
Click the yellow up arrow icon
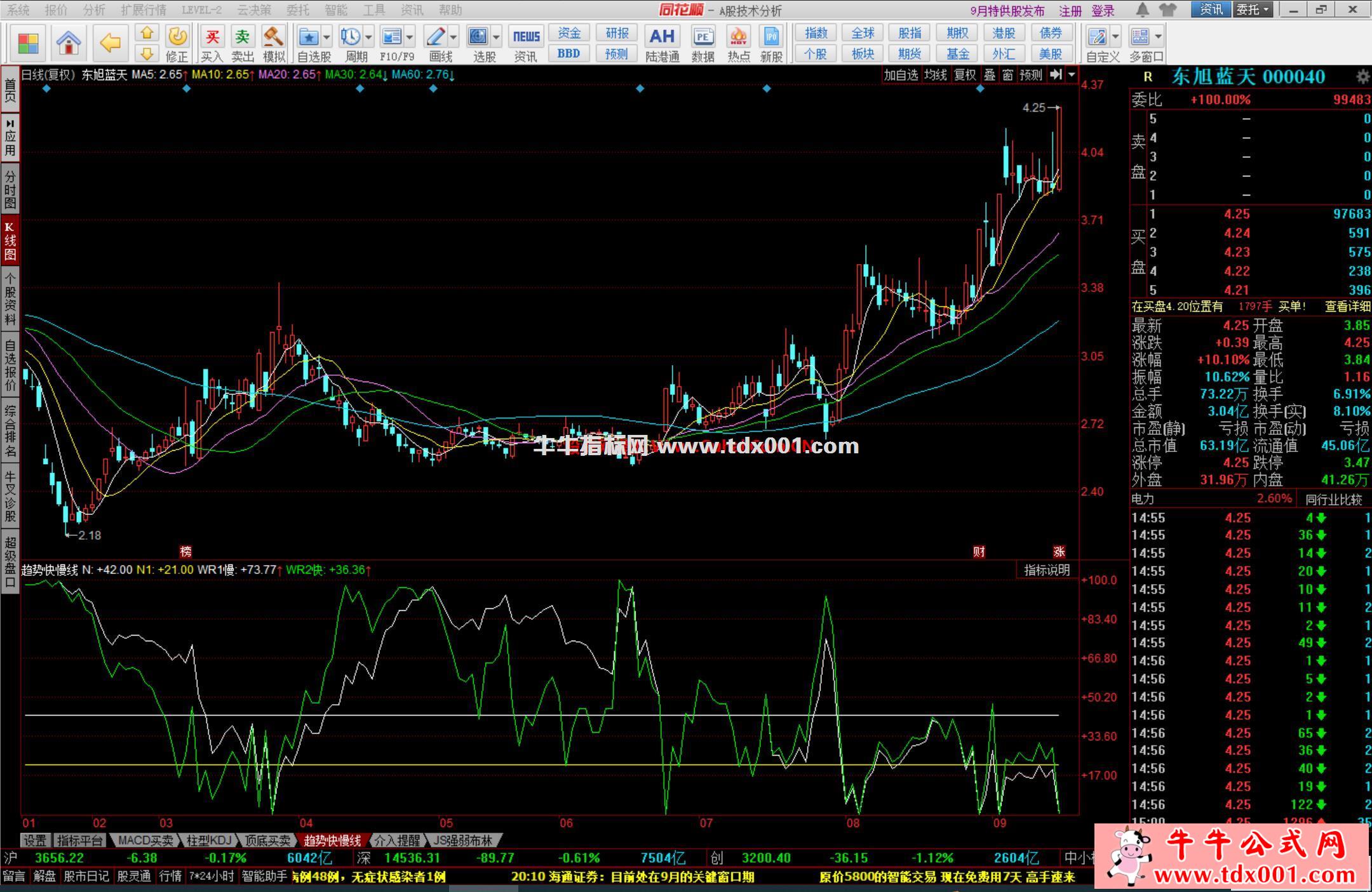coord(147,33)
